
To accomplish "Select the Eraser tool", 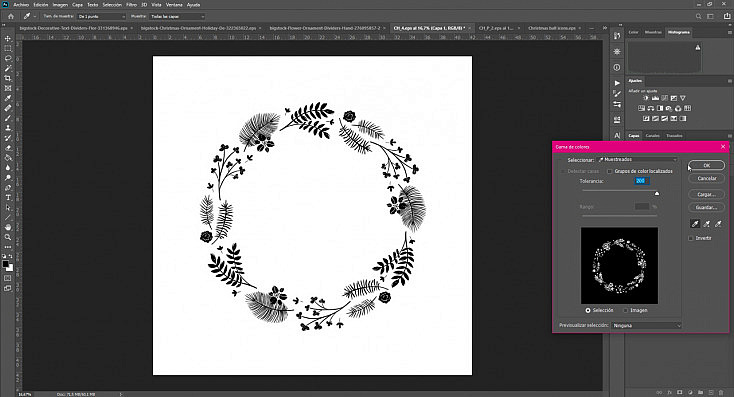I will [x=8, y=148].
